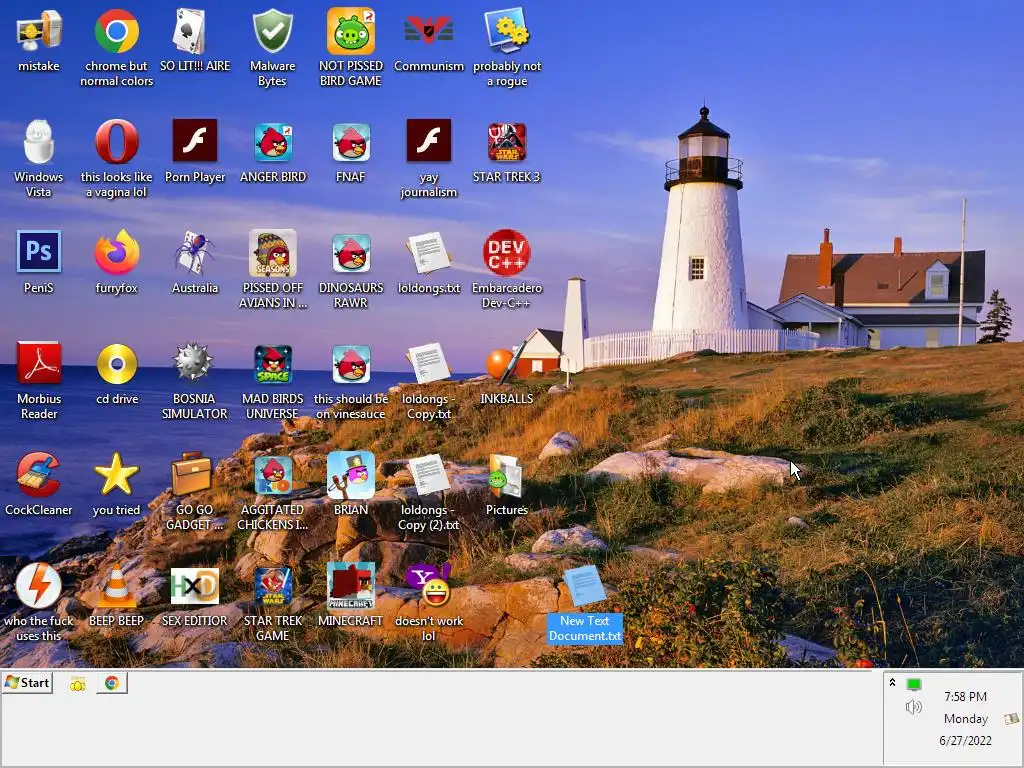1024x768 pixels.
Task: Click the Morbius Reader PDF icon
Action: (39, 363)
